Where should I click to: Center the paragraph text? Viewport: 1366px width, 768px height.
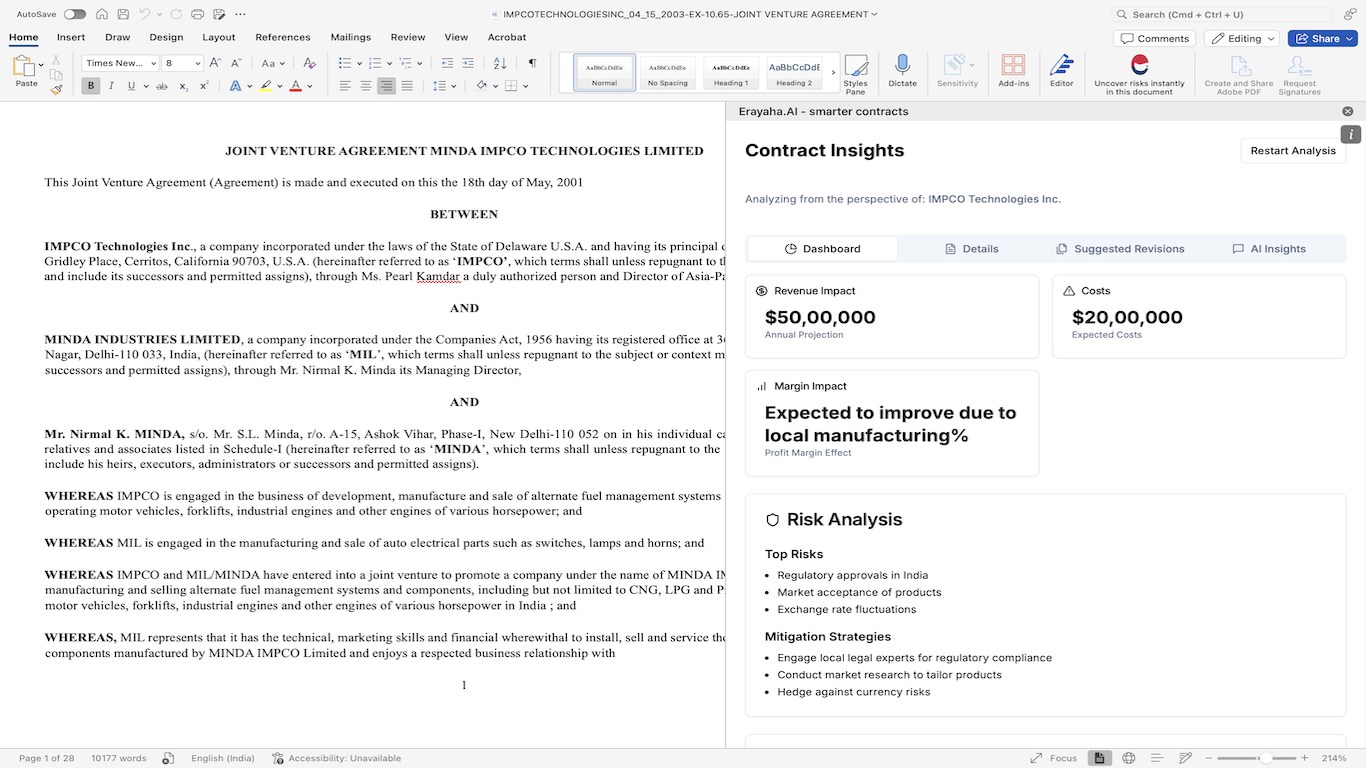click(x=366, y=86)
